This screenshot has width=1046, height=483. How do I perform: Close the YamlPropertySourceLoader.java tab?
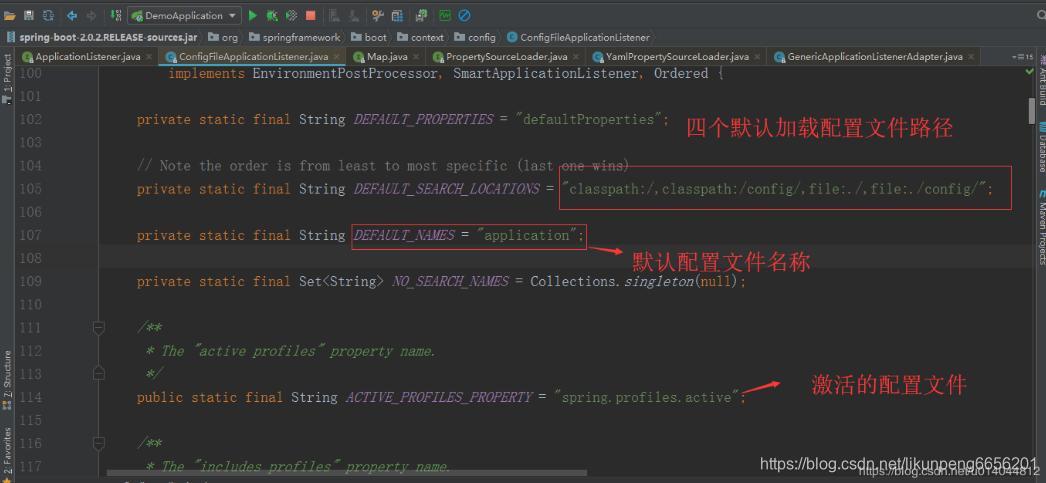757,57
